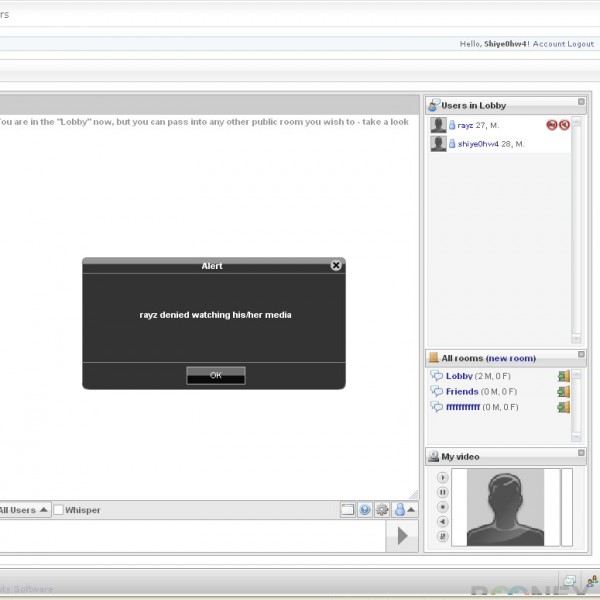Enable the Whisper checkbox
The image size is (600, 600).
point(58,510)
